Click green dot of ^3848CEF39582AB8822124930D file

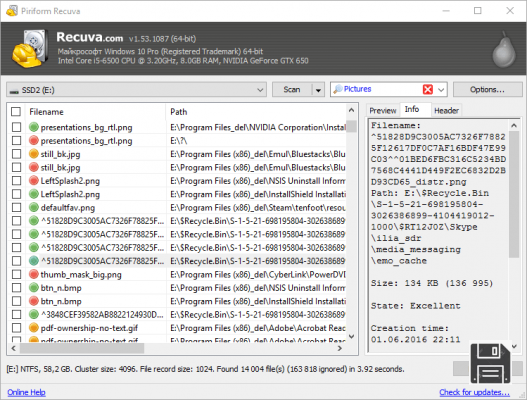tap(34, 314)
